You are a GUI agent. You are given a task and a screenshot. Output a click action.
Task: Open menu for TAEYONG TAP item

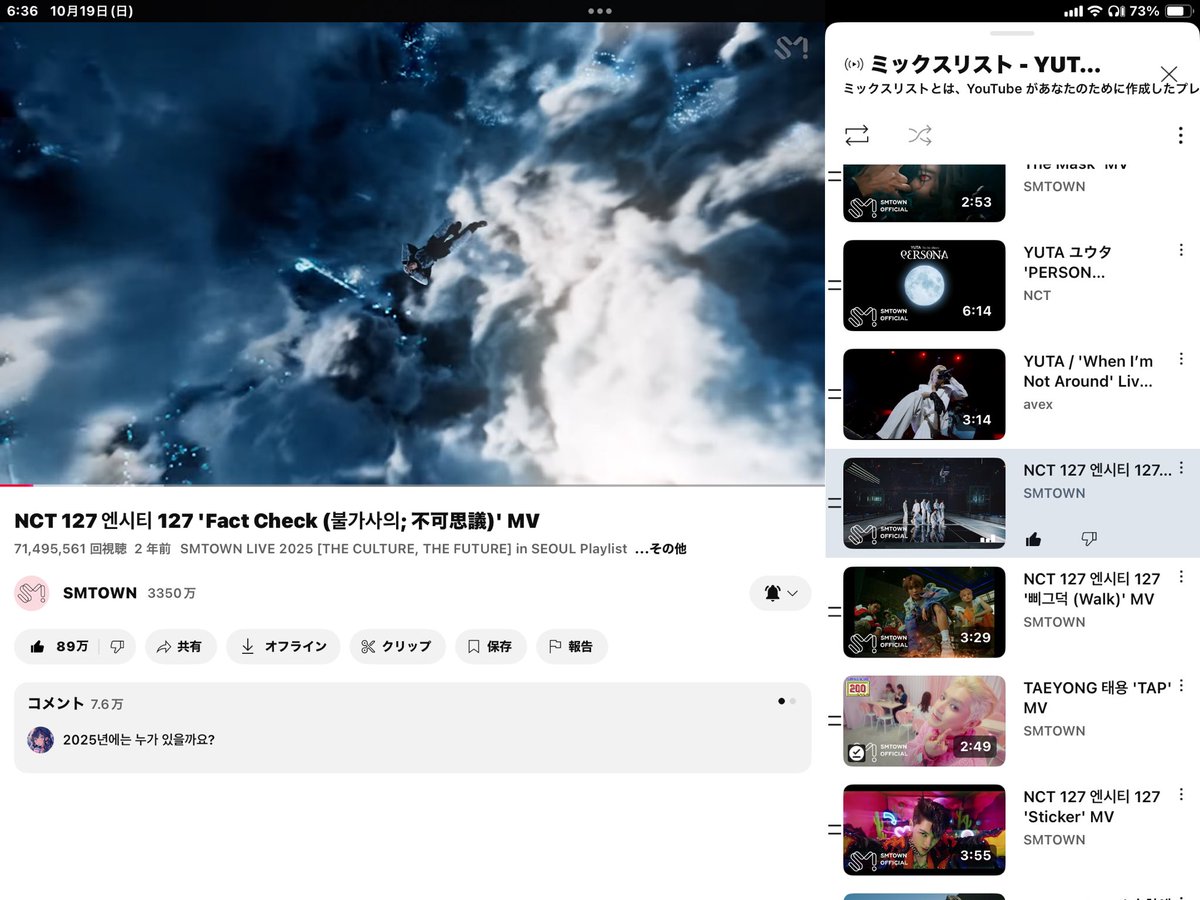pyautogui.click(x=1181, y=686)
